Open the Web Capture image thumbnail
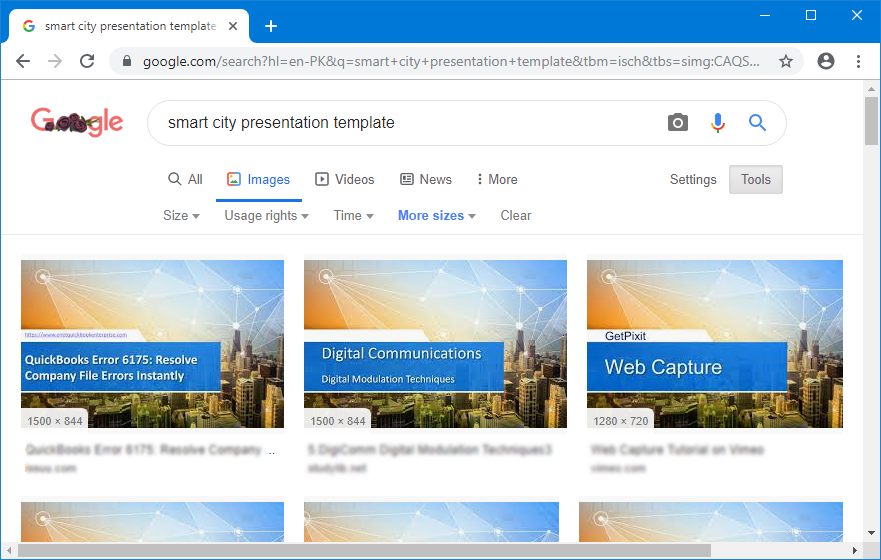 [714, 344]
